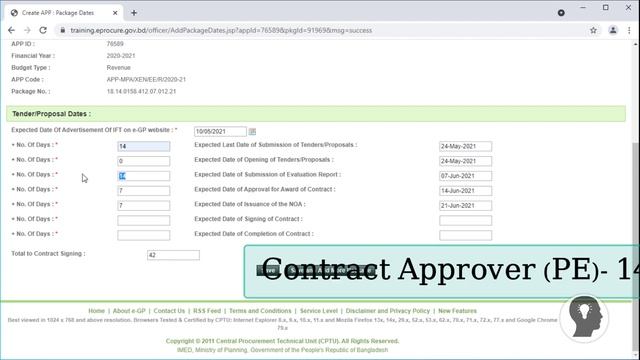Open the Home footer link
Viewport: 640px width, 360px height.
97,311
